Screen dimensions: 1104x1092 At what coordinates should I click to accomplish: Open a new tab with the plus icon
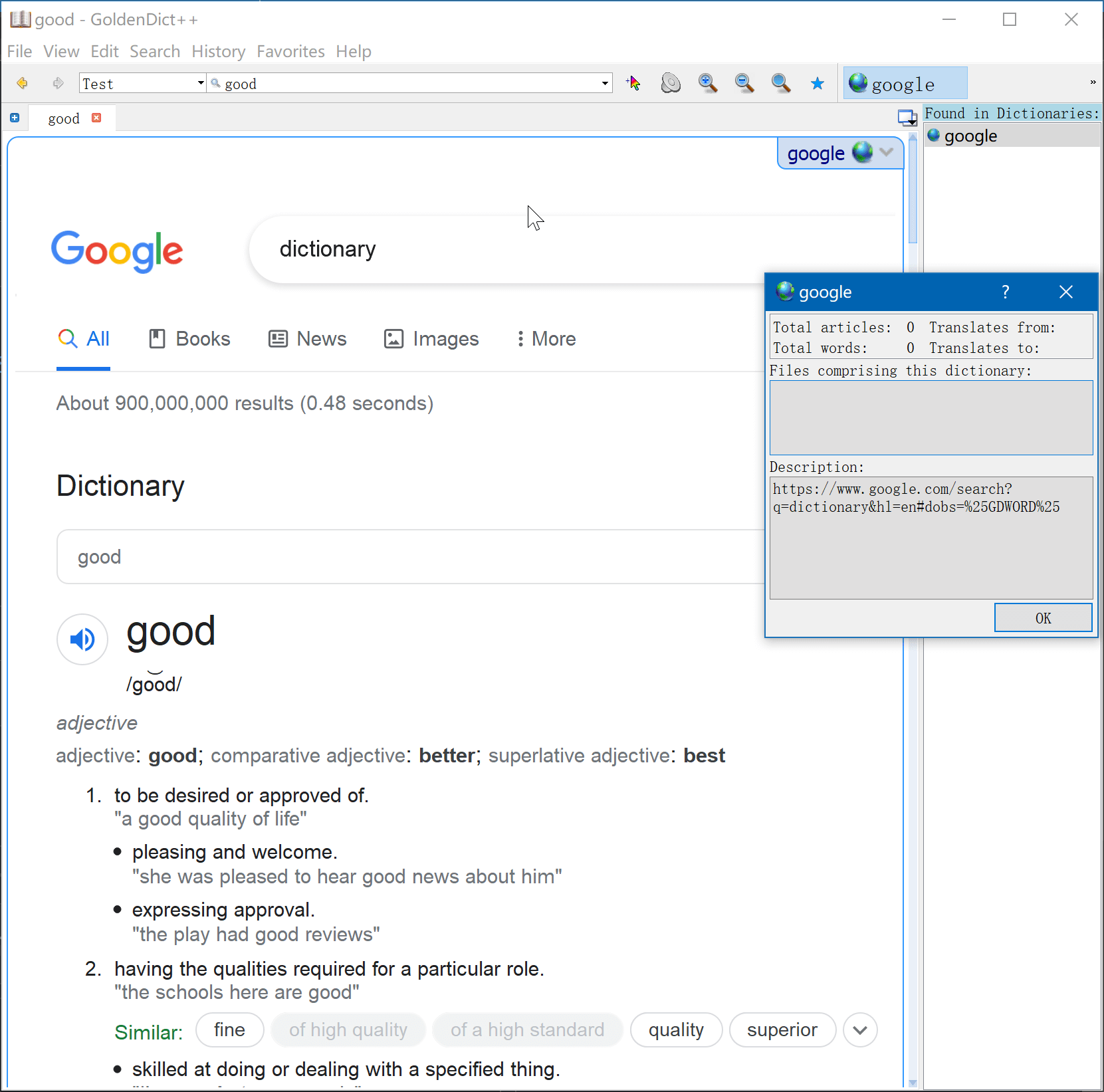click(15, 118)
